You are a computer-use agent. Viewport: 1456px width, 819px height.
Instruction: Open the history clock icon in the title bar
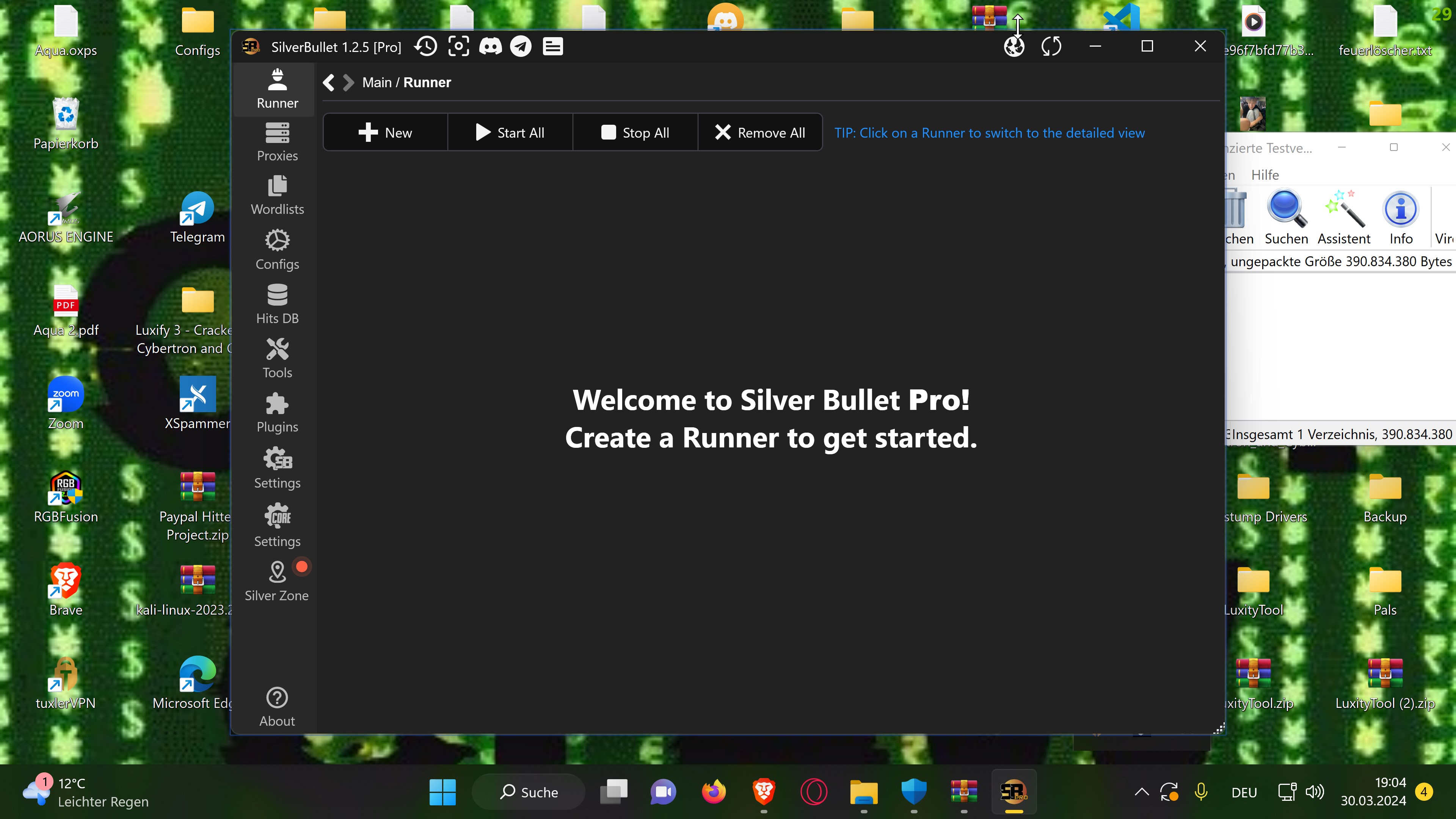point(425,46)
